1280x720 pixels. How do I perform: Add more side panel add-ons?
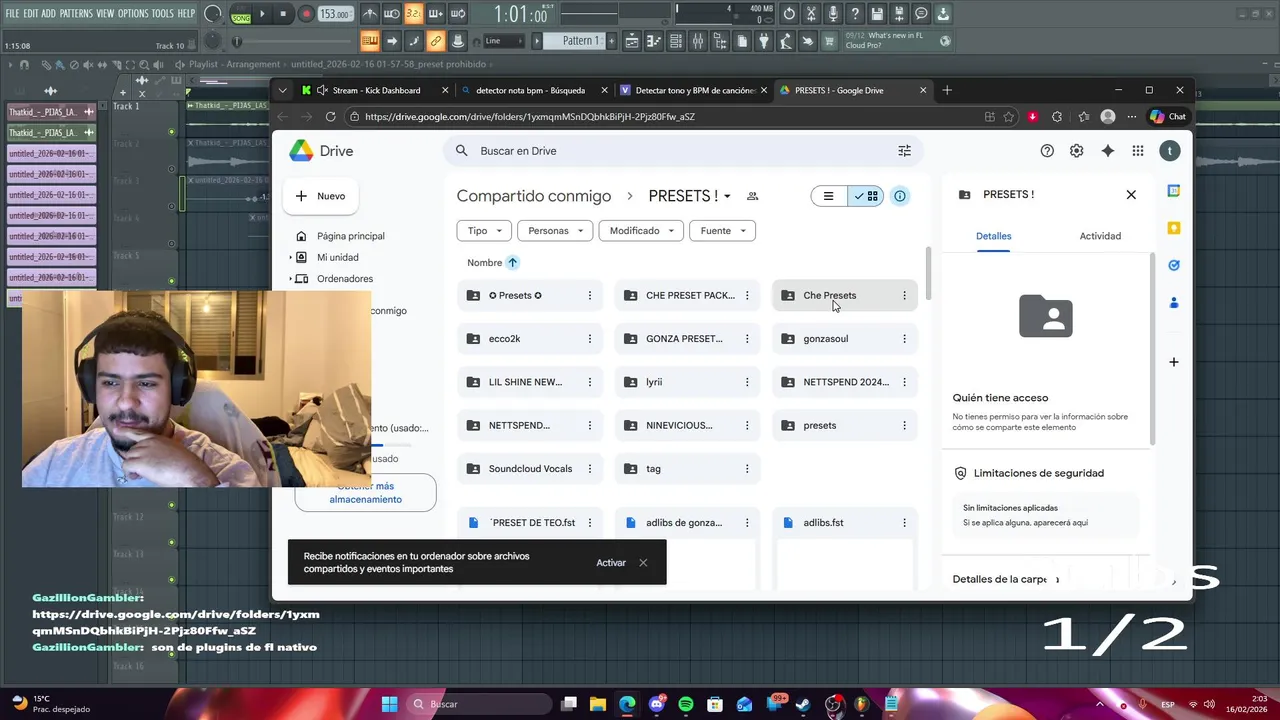(x=1174, y=362)
